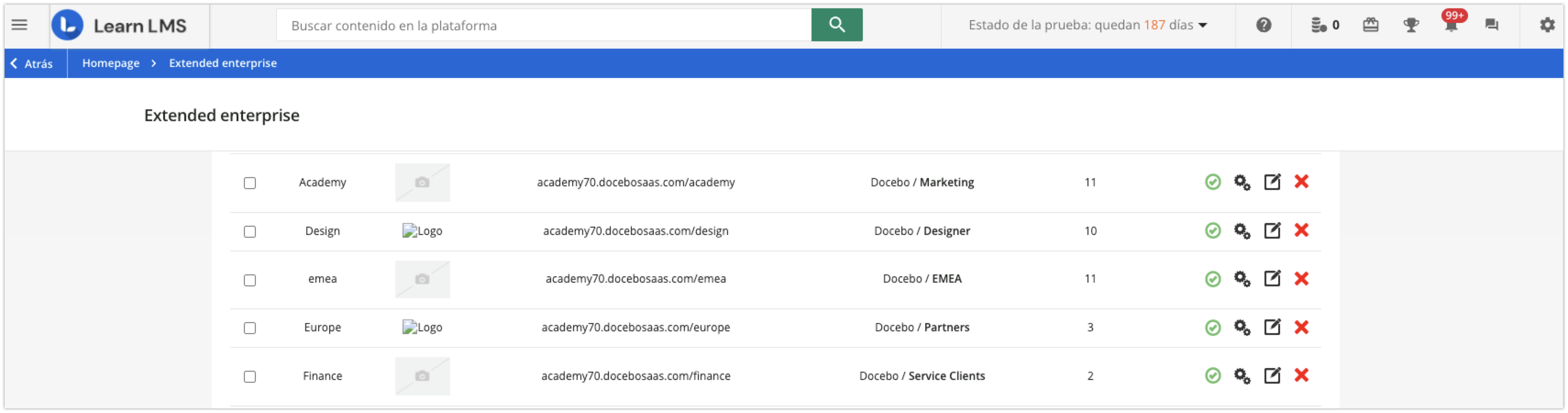Focus the platform search field
Image resolution: width=1568 pixels, height=413 pixels.
click(x=544, y=25)
